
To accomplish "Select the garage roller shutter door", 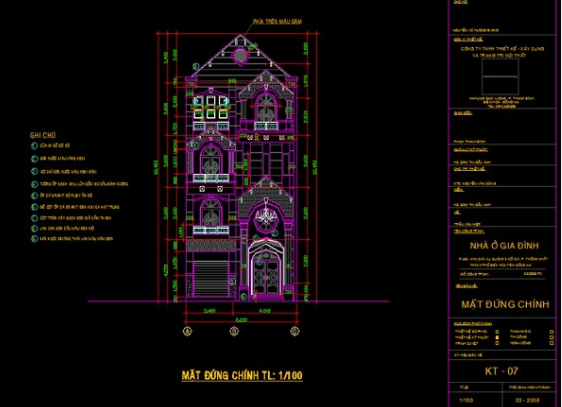I will point(210,279).
